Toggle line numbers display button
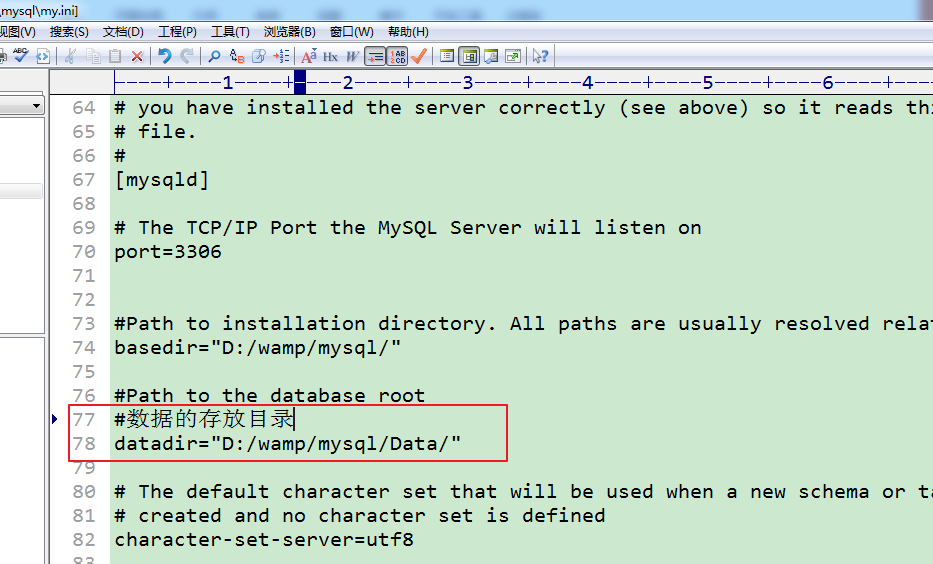Viewport: 933px width, 564px height. pyautogui.click(x=397, y=56)
